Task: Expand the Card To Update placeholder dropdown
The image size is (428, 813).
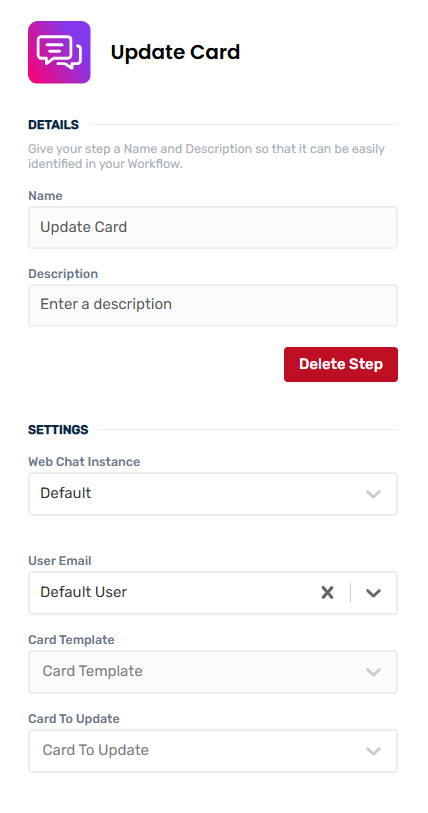Action: pyautogui.click(x=213, y=751)
